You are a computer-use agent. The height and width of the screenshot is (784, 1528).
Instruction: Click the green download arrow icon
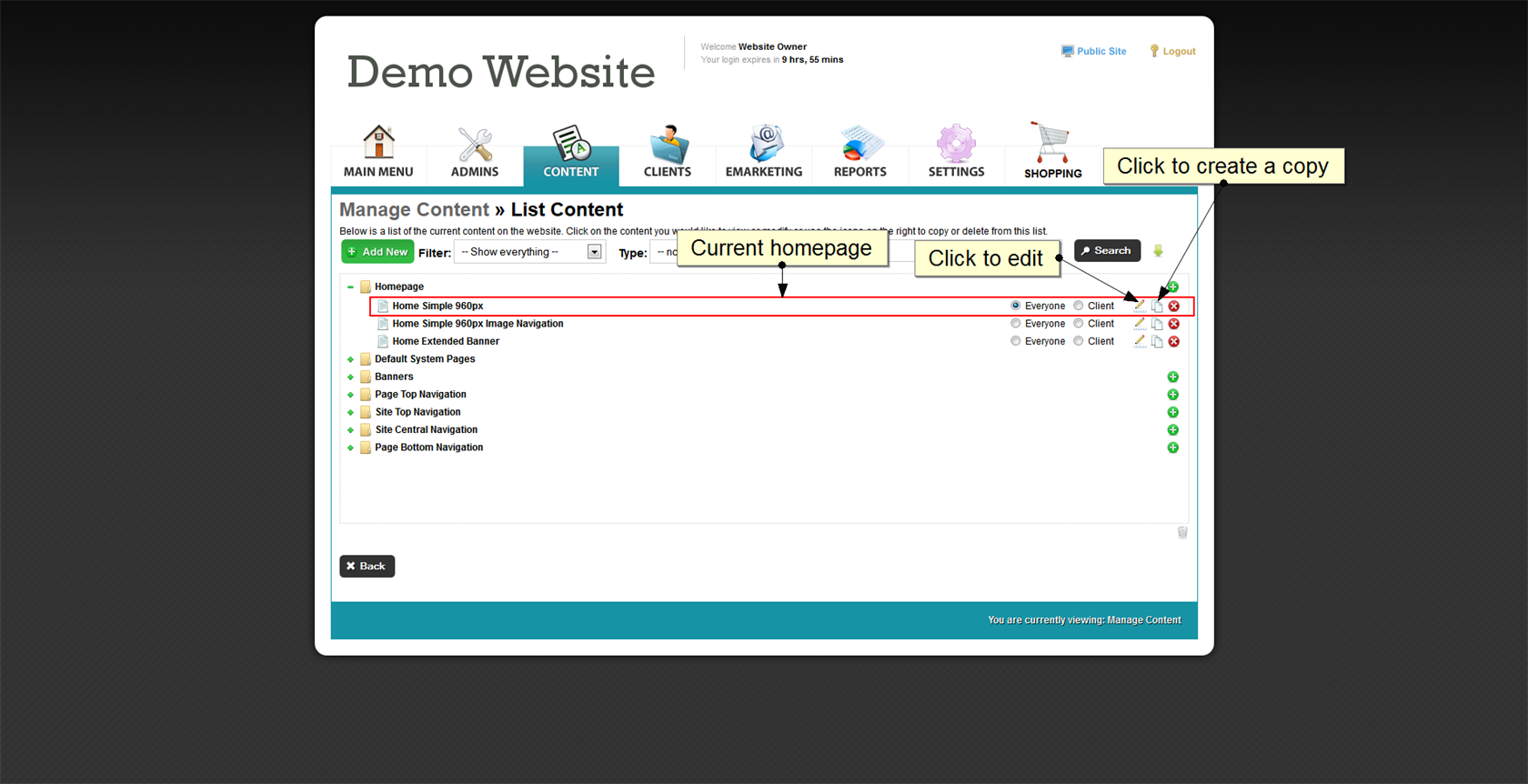point(1158,251)
